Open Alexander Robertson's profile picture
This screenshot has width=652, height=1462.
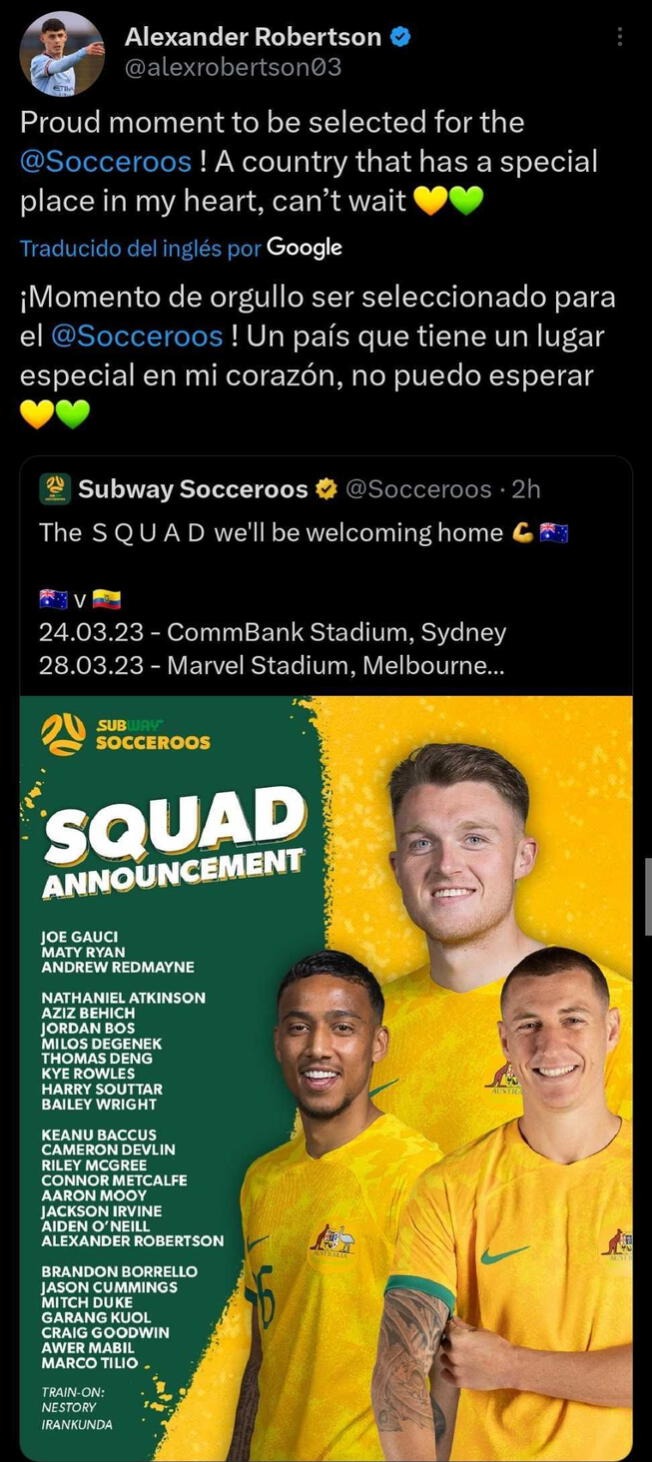tap(62, 54)
